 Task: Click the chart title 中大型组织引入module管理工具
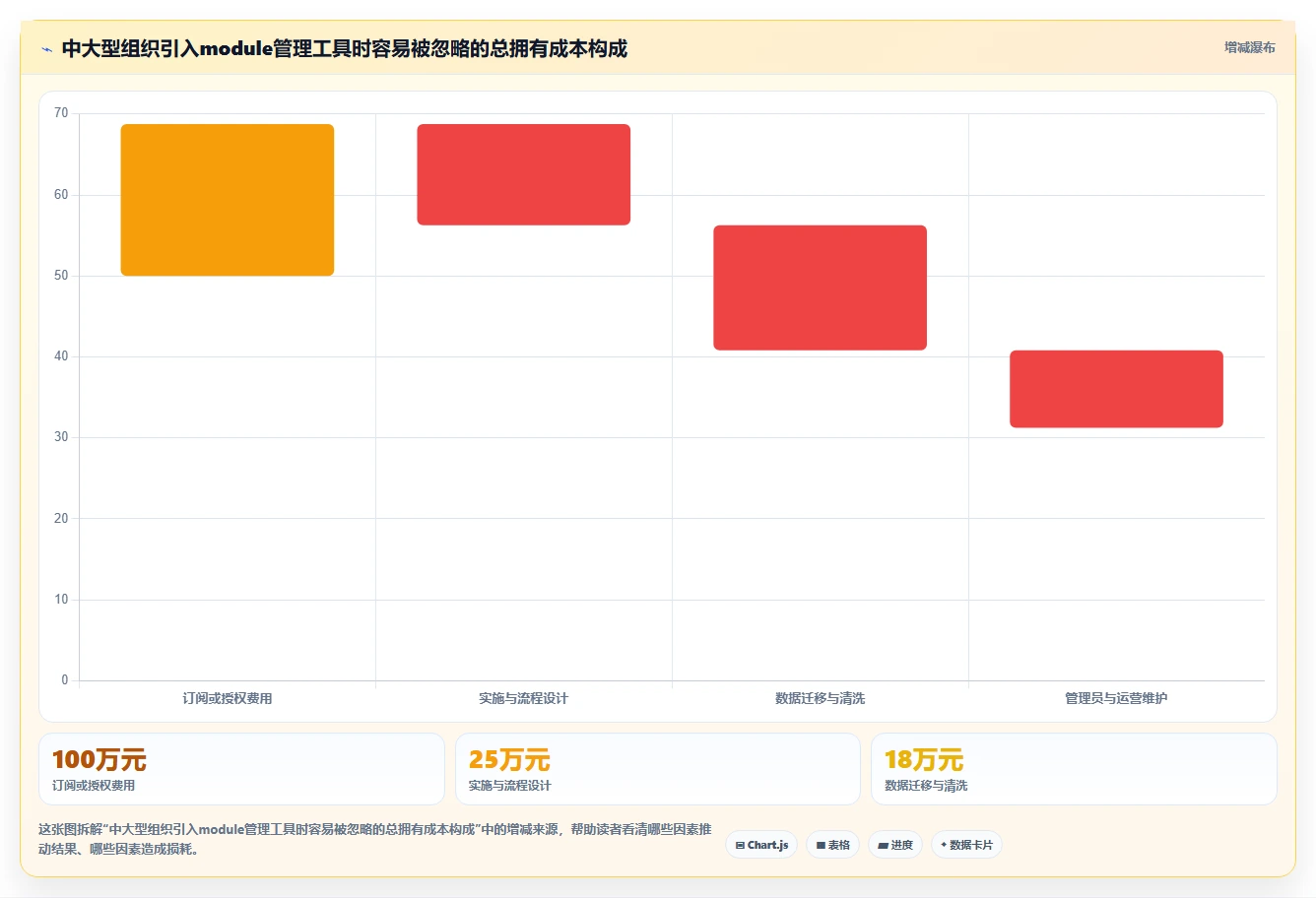[x=345, y=48]
